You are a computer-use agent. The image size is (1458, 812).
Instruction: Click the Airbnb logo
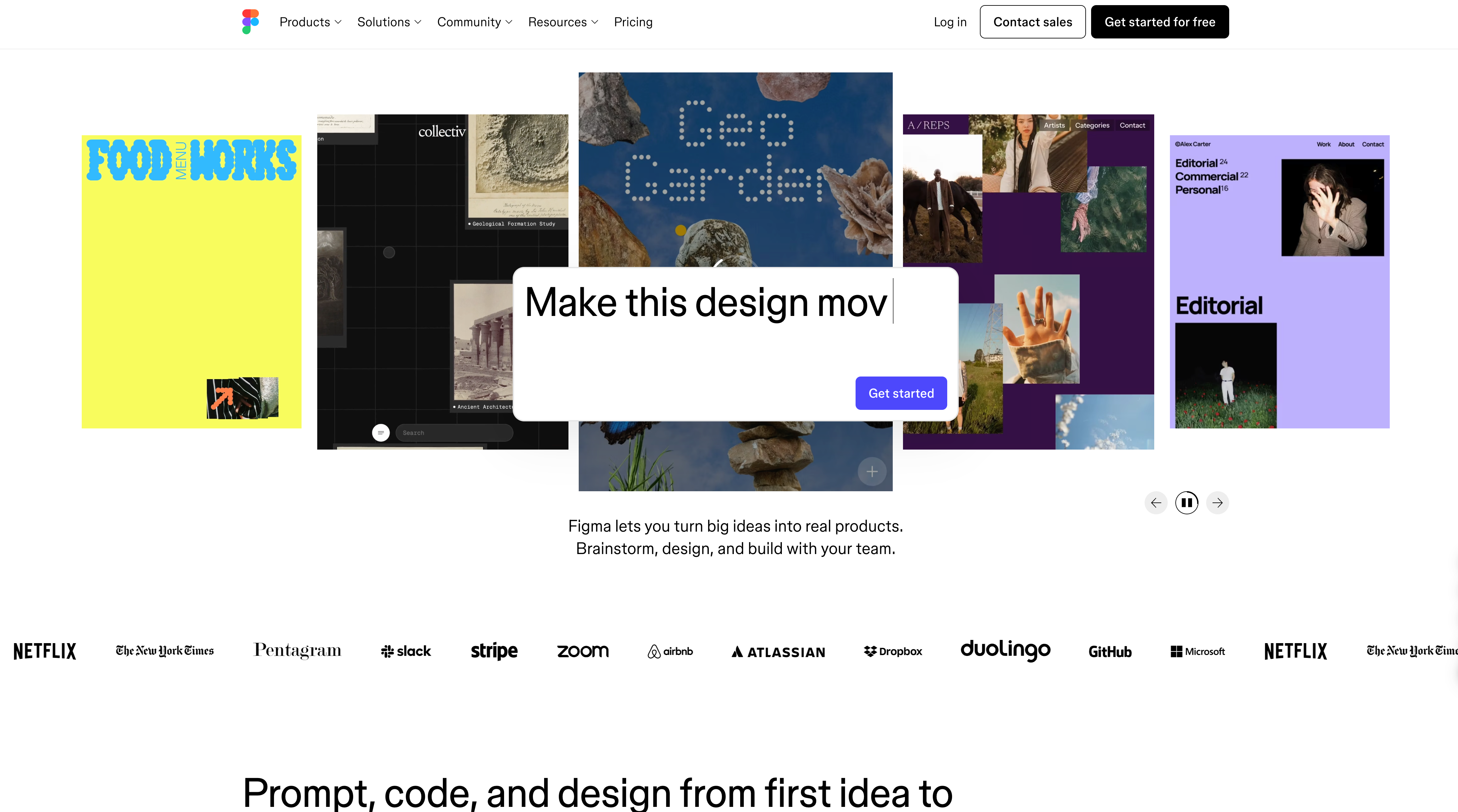pos(670,651)
